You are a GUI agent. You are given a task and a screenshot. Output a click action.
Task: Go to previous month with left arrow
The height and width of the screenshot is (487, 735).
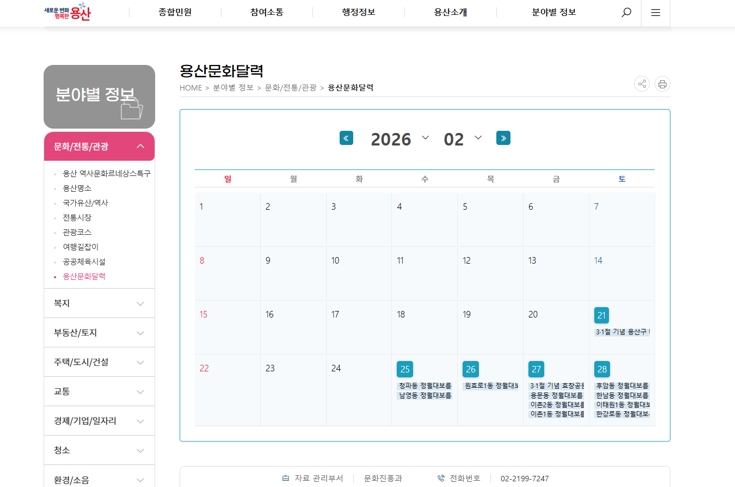coord(346,138)
